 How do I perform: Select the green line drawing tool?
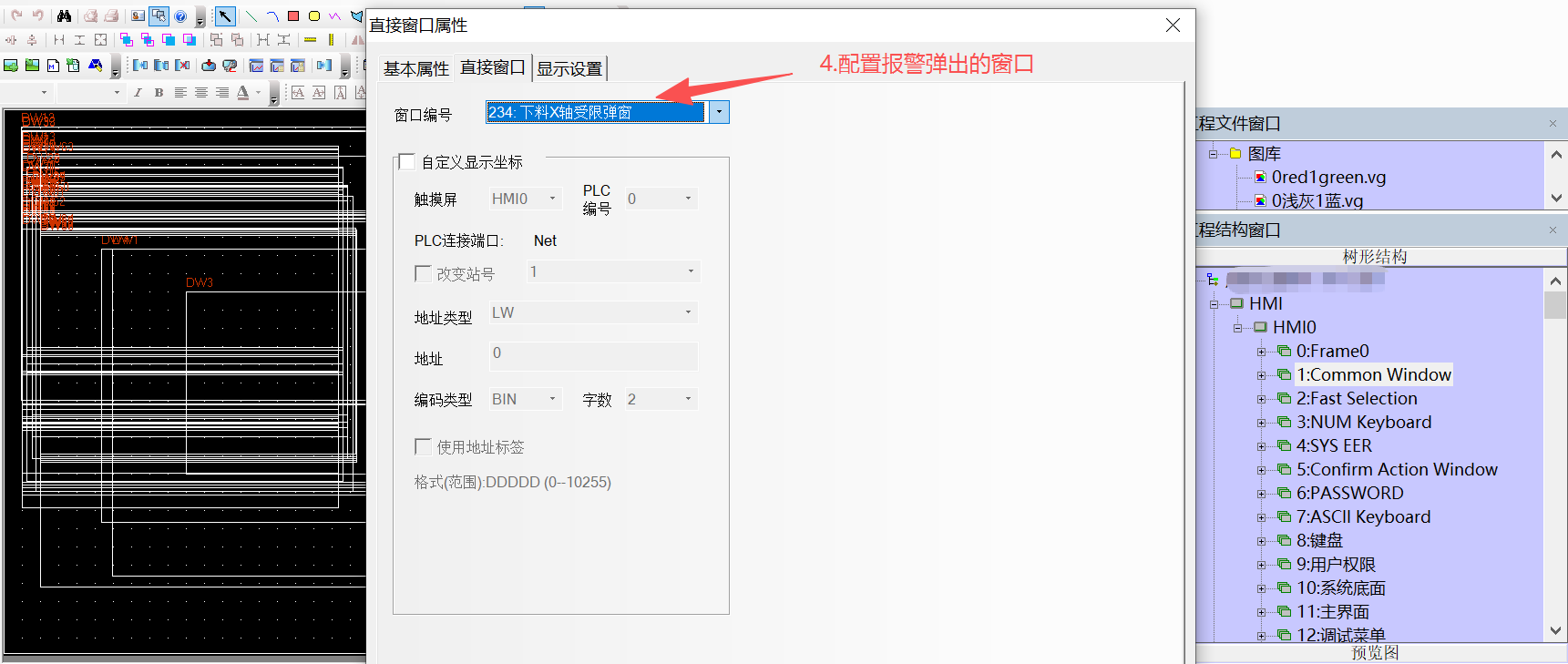point(251,16)
